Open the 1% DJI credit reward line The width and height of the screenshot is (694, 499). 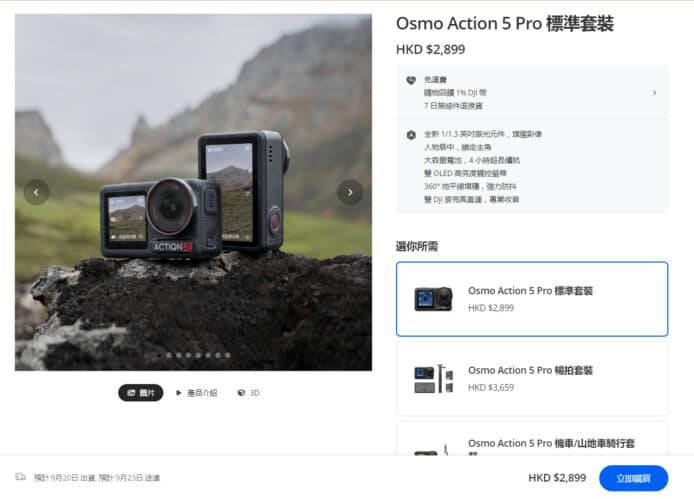click(x=455, y=93)
